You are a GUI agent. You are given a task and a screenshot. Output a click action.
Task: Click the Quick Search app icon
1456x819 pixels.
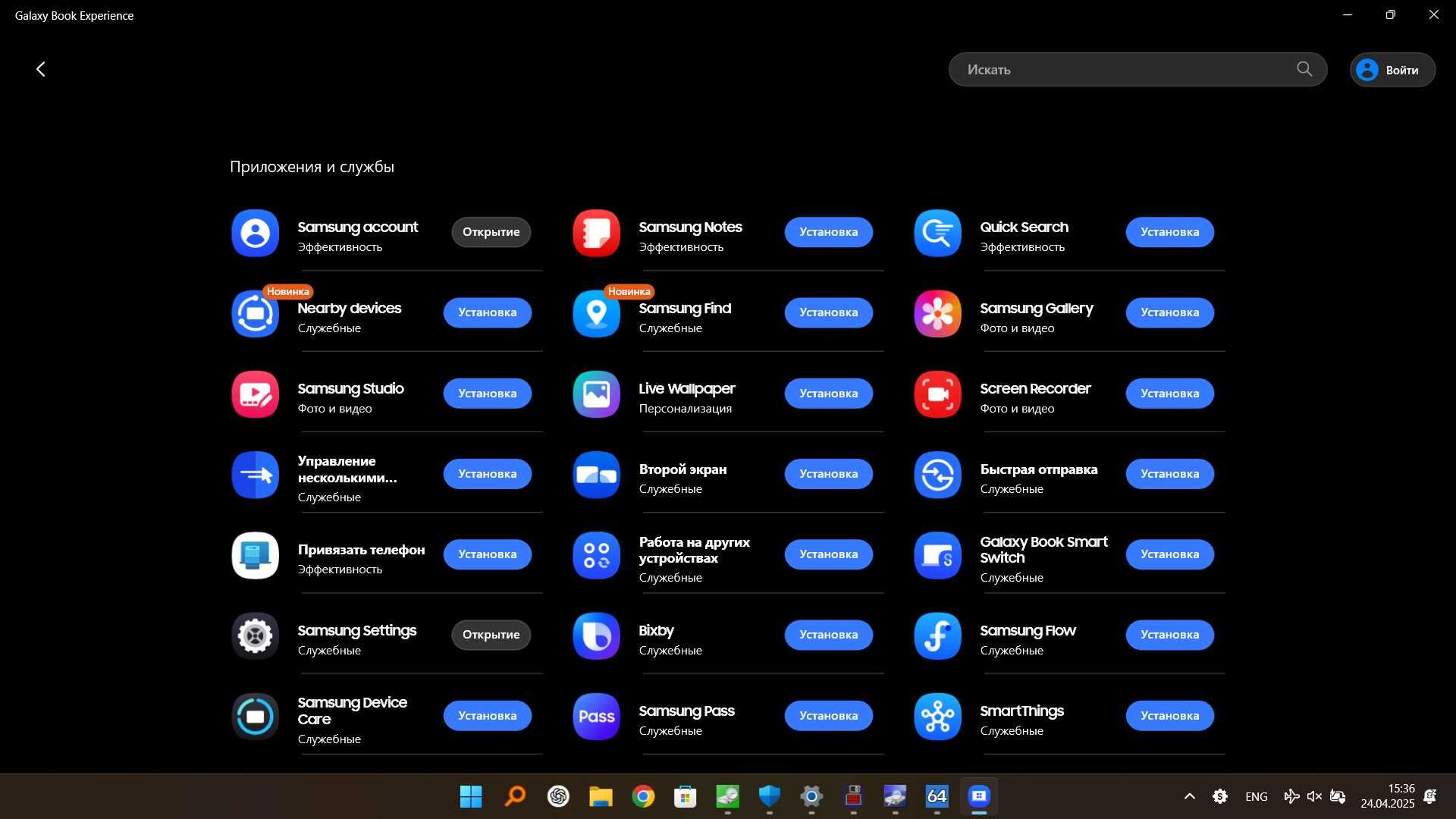pos(937,233)
